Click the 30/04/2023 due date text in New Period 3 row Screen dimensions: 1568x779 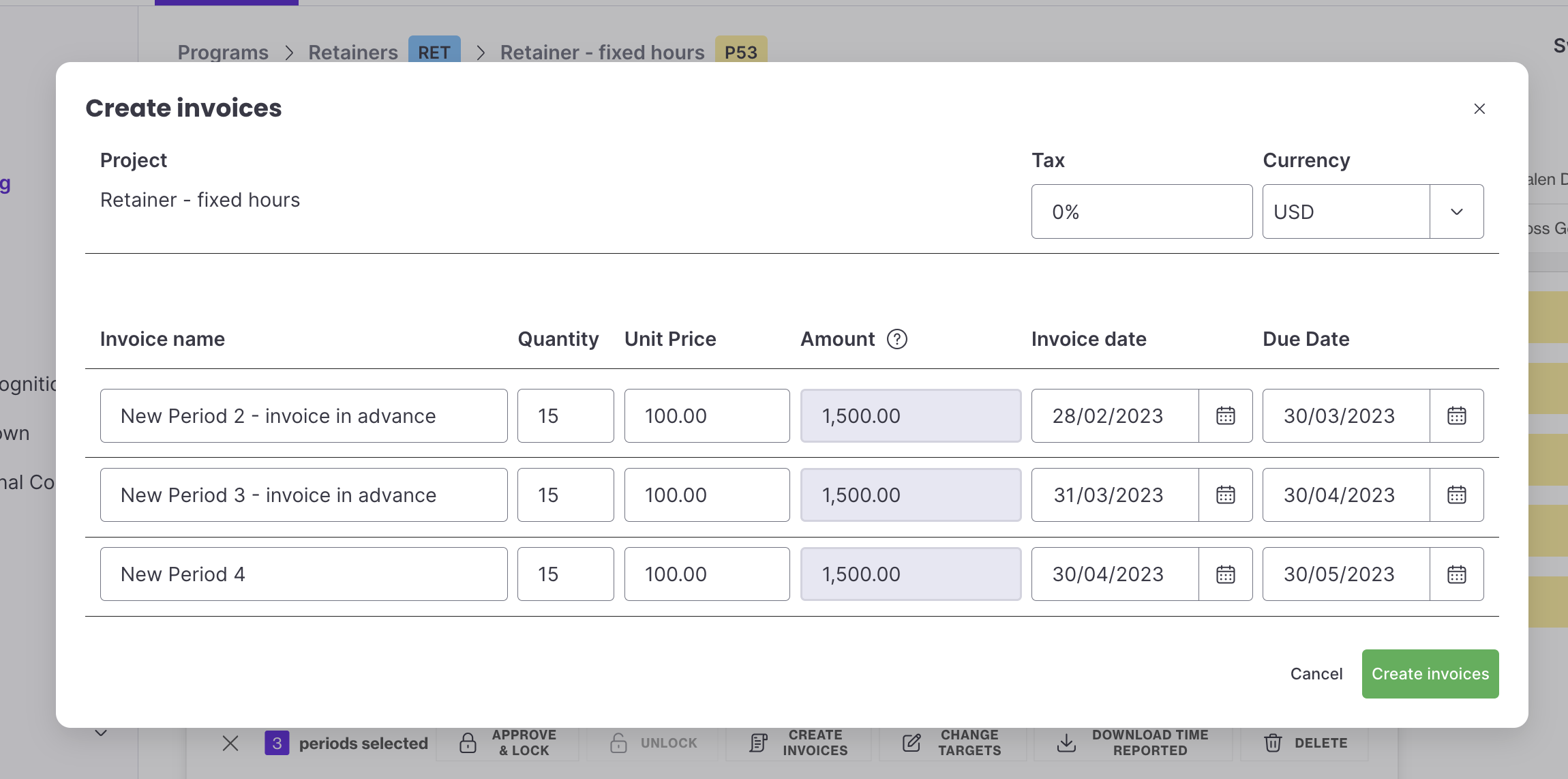tap(1339, 495)
